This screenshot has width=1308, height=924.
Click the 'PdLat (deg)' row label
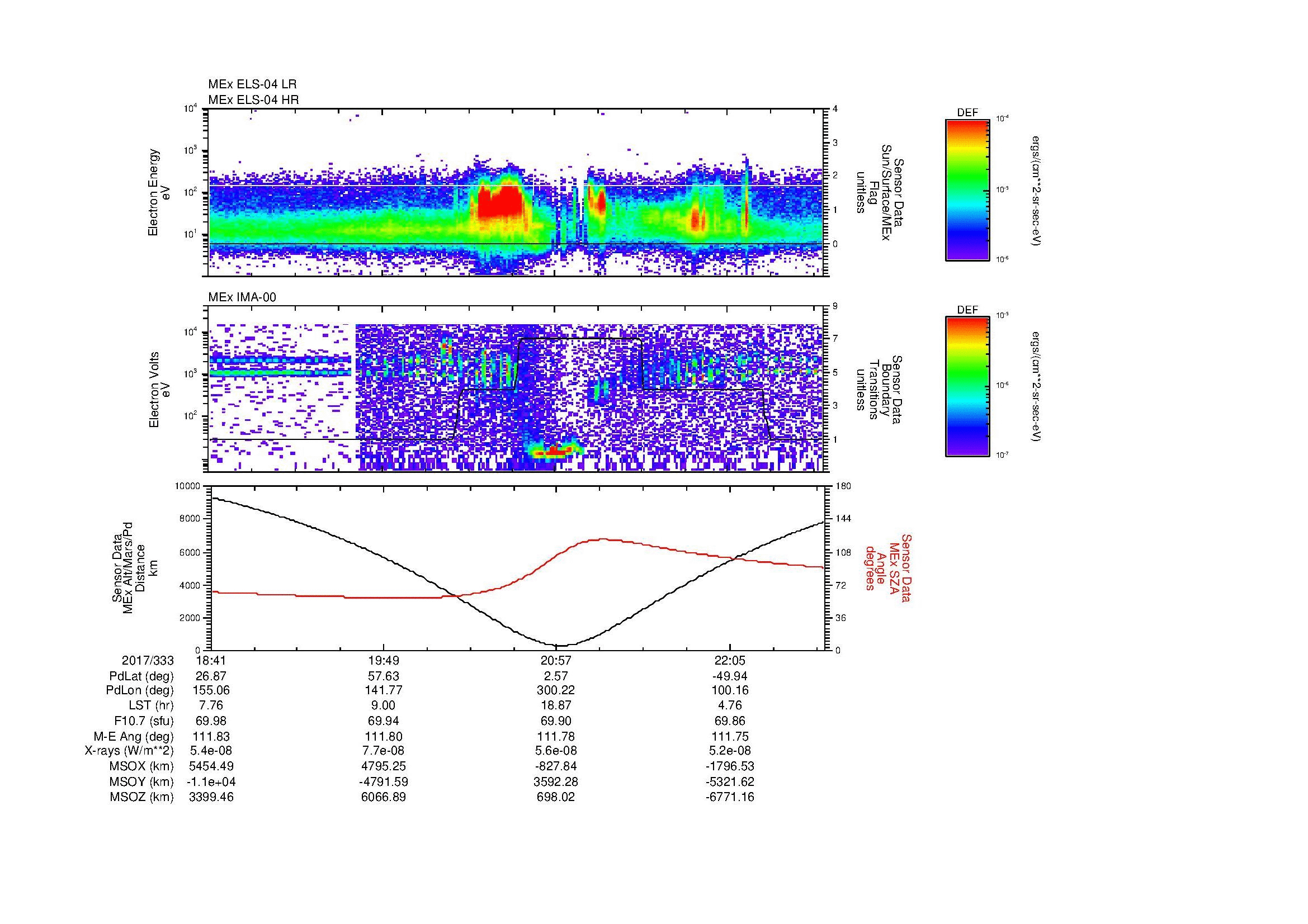142,676
